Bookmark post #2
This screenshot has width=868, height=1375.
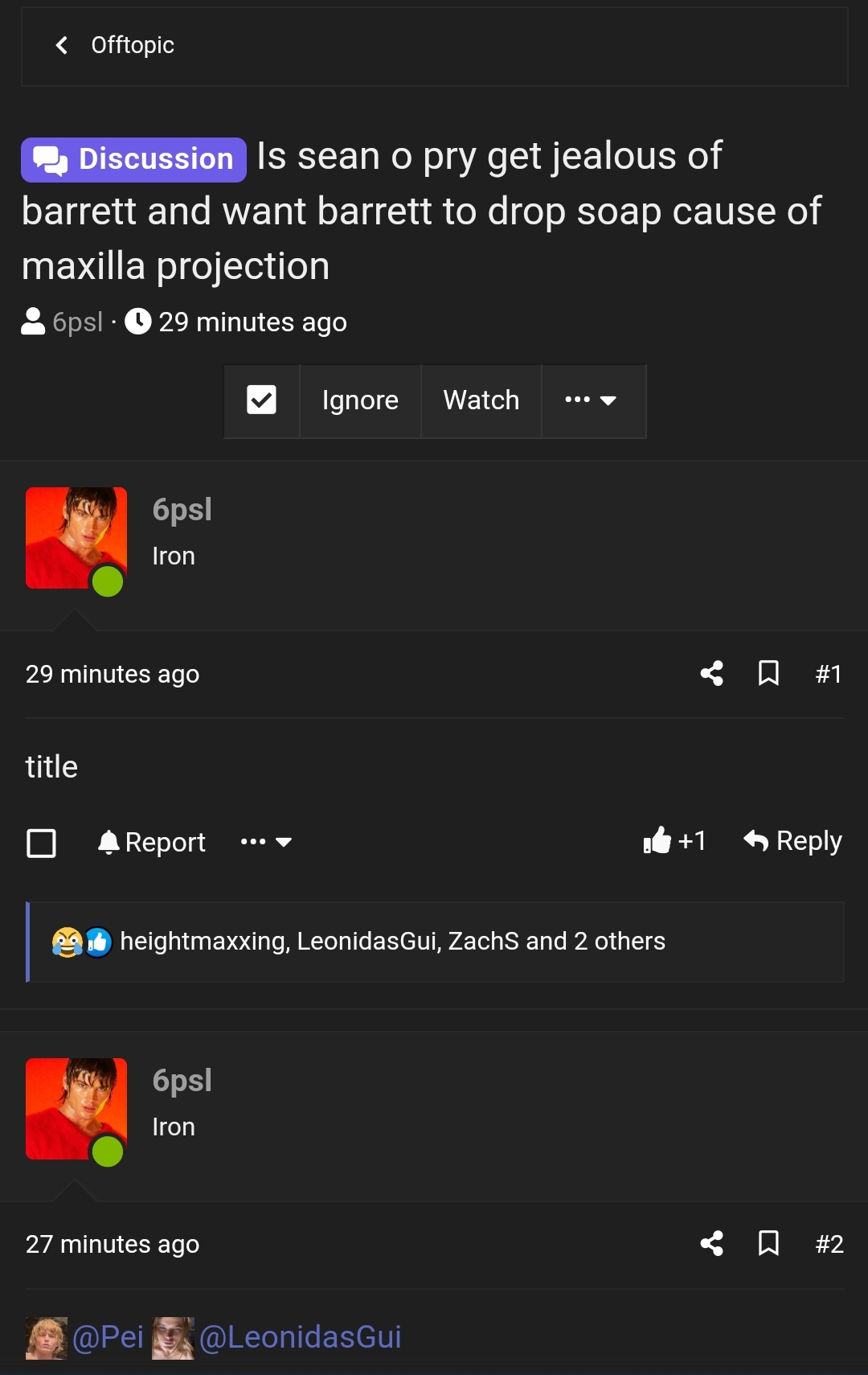point(768,1244)
